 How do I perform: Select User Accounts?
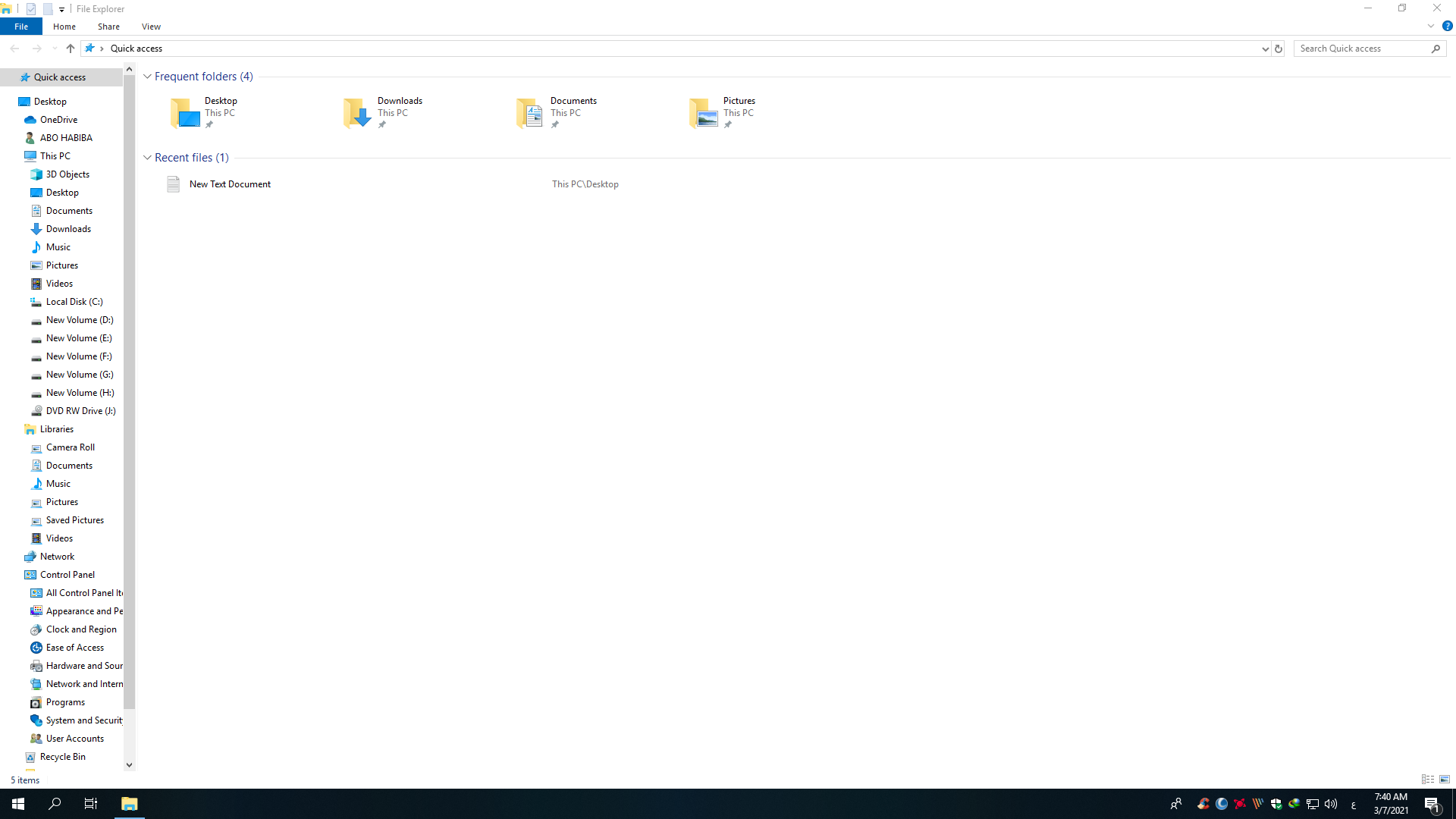click(x=74, y=739)
